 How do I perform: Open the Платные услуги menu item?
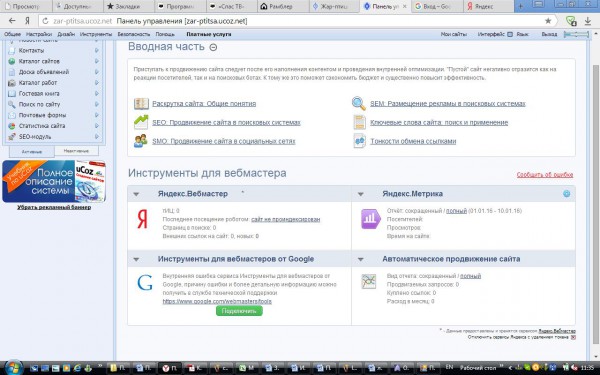(209, 34)
